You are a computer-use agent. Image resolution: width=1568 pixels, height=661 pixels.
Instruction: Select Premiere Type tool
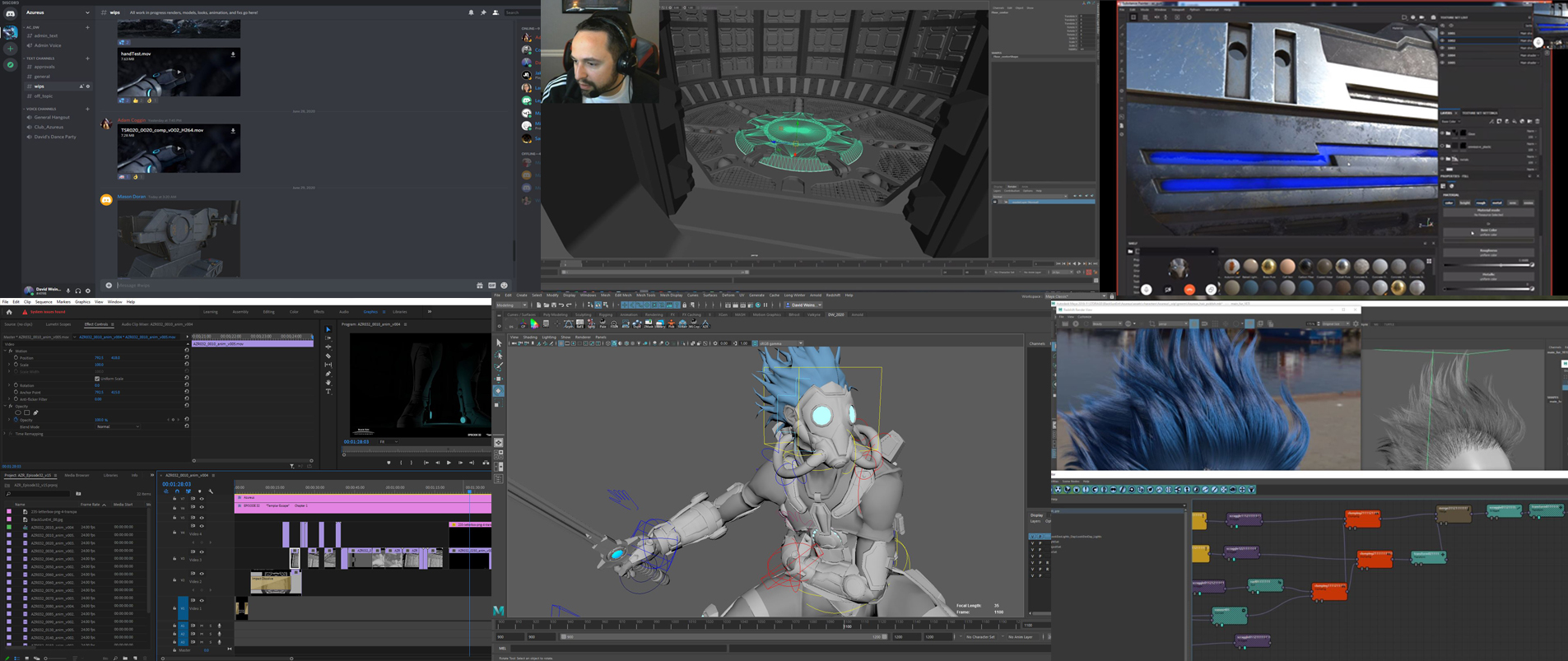click(328, 392)
